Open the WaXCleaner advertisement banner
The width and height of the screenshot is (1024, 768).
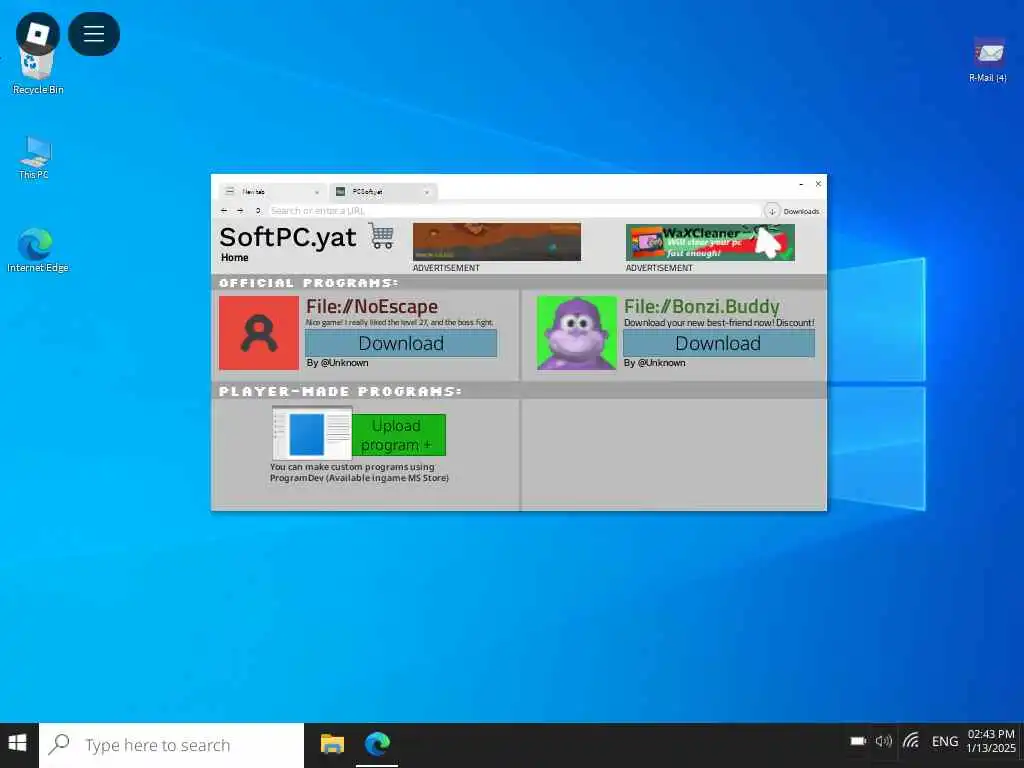[710, 242]
